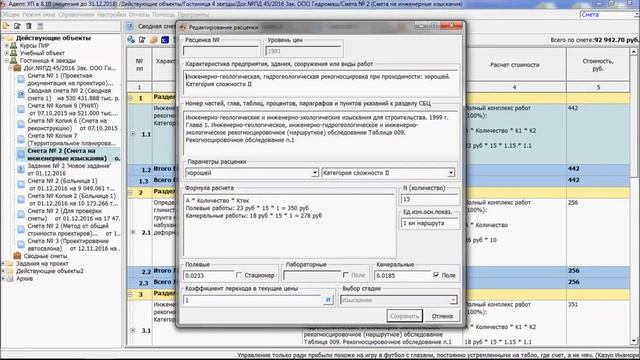This screenshot has height=360, width=640.
Task: Click the Сохранить button
Action: (404, 316)
